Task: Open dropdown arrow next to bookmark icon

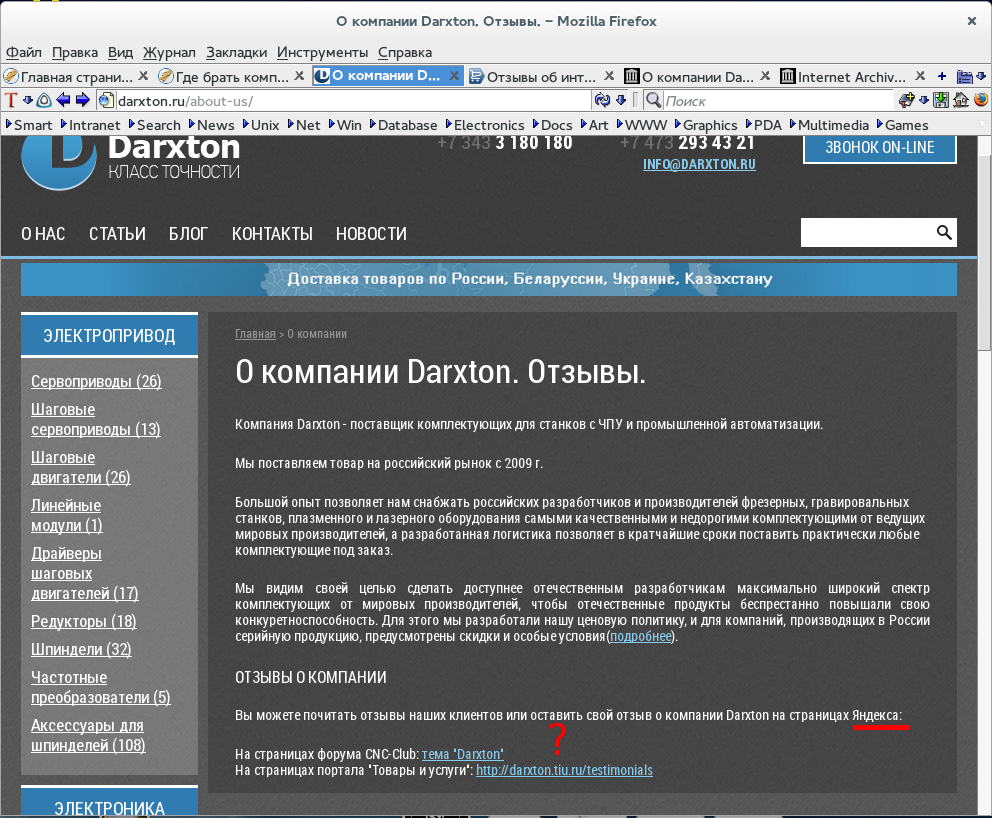Action: click(924, 100)
